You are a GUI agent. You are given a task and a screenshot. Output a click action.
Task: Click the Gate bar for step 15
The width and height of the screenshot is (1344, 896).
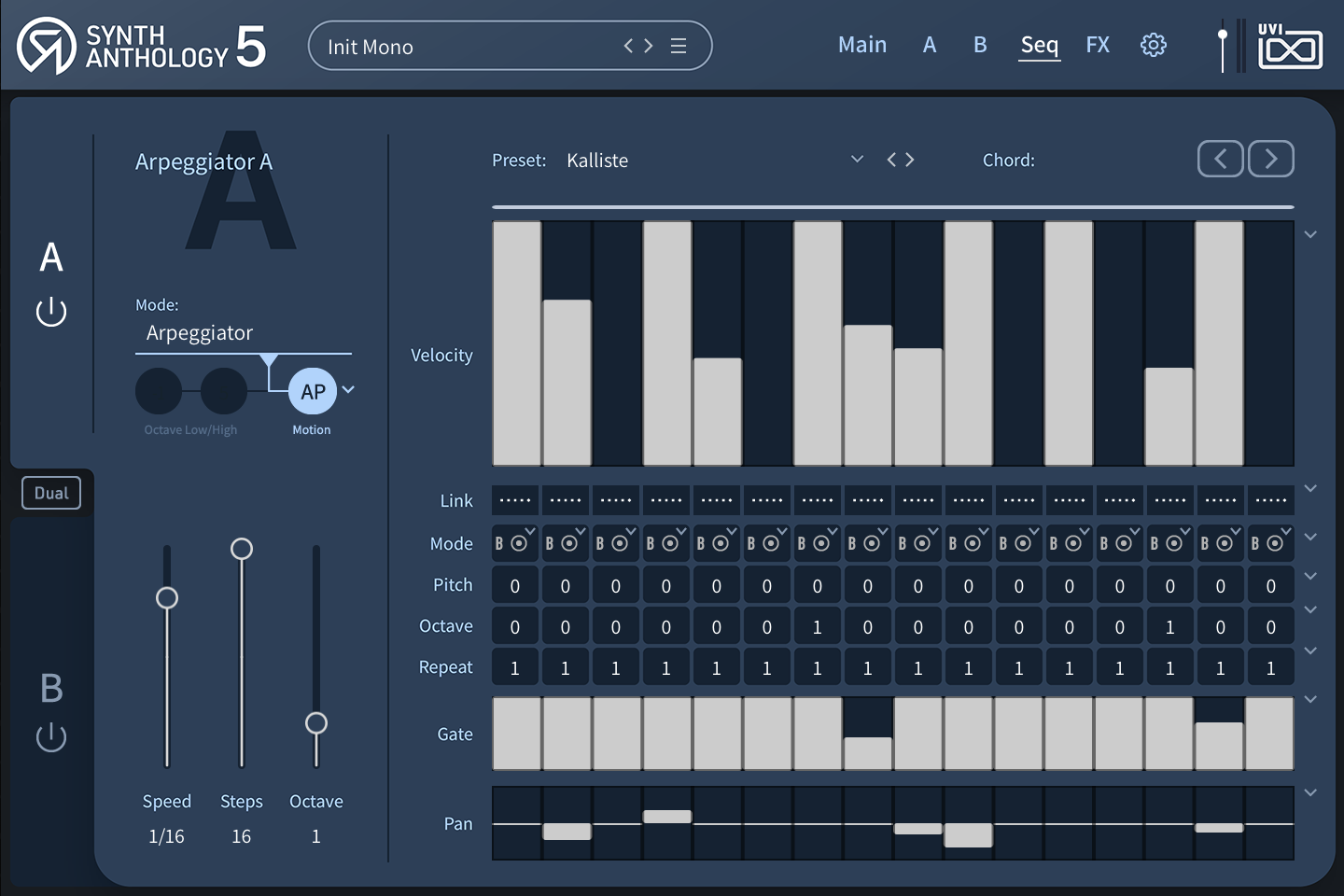1221,746
